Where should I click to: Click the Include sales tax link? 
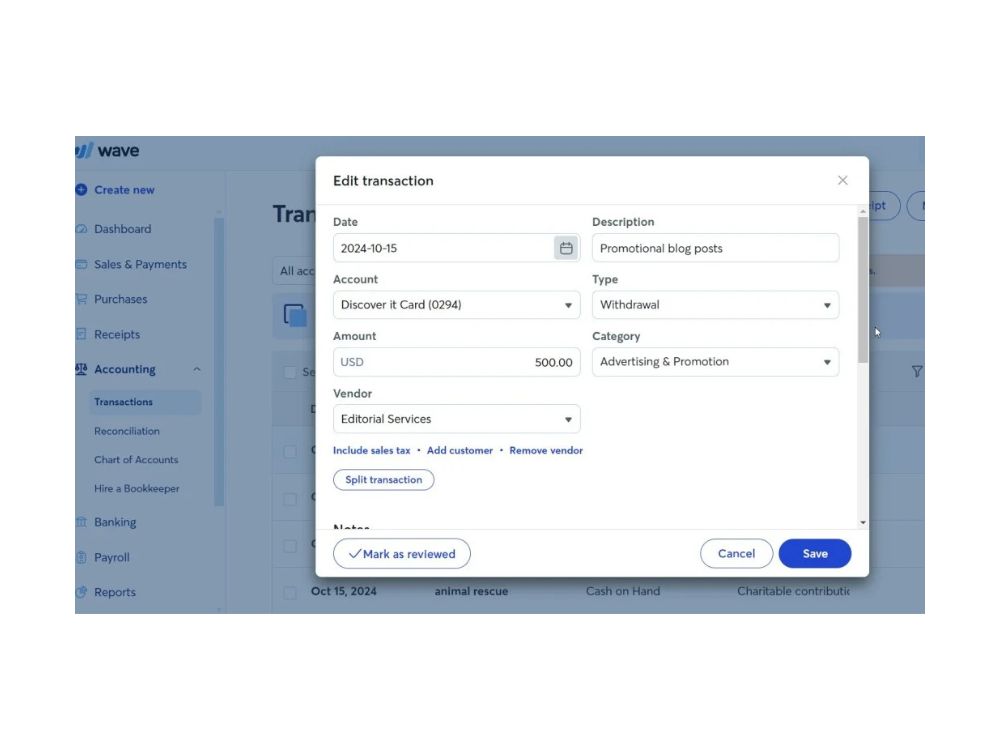pyautogui.click(x=372, y=450)
